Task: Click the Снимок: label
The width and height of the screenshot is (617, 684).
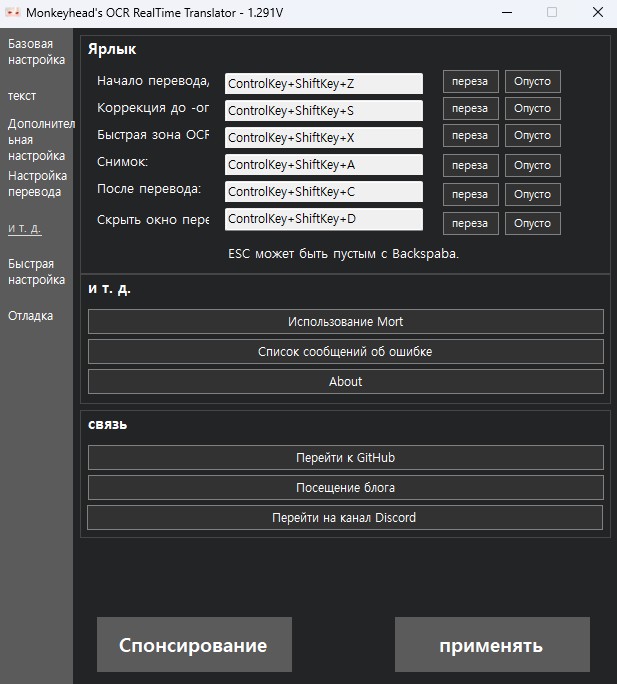Action: tap(123, 162)
